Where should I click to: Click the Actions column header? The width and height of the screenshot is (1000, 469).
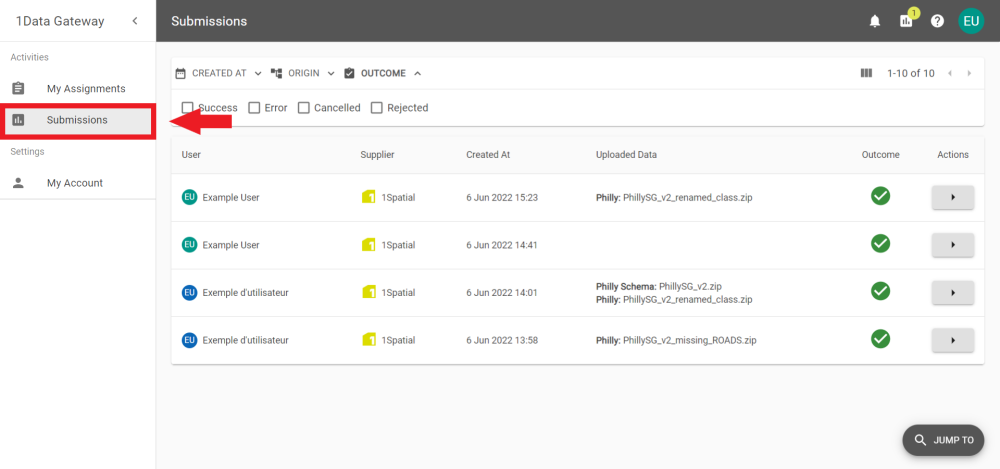pyautogui.click(x=953, y=154)
